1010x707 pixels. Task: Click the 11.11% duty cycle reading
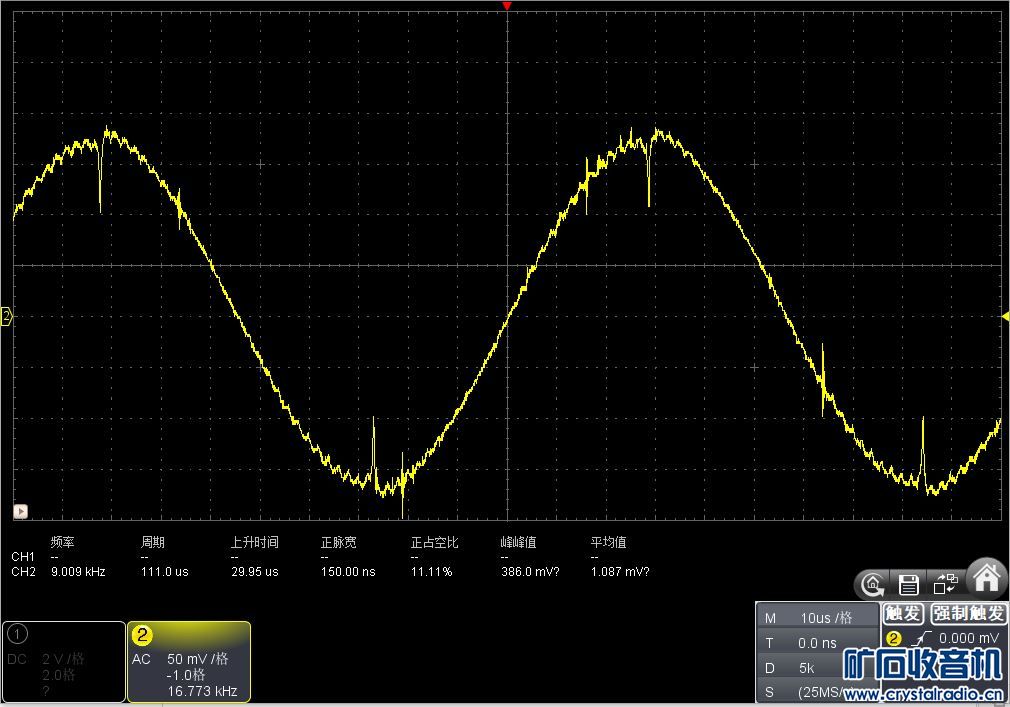(x=432, y=572)
